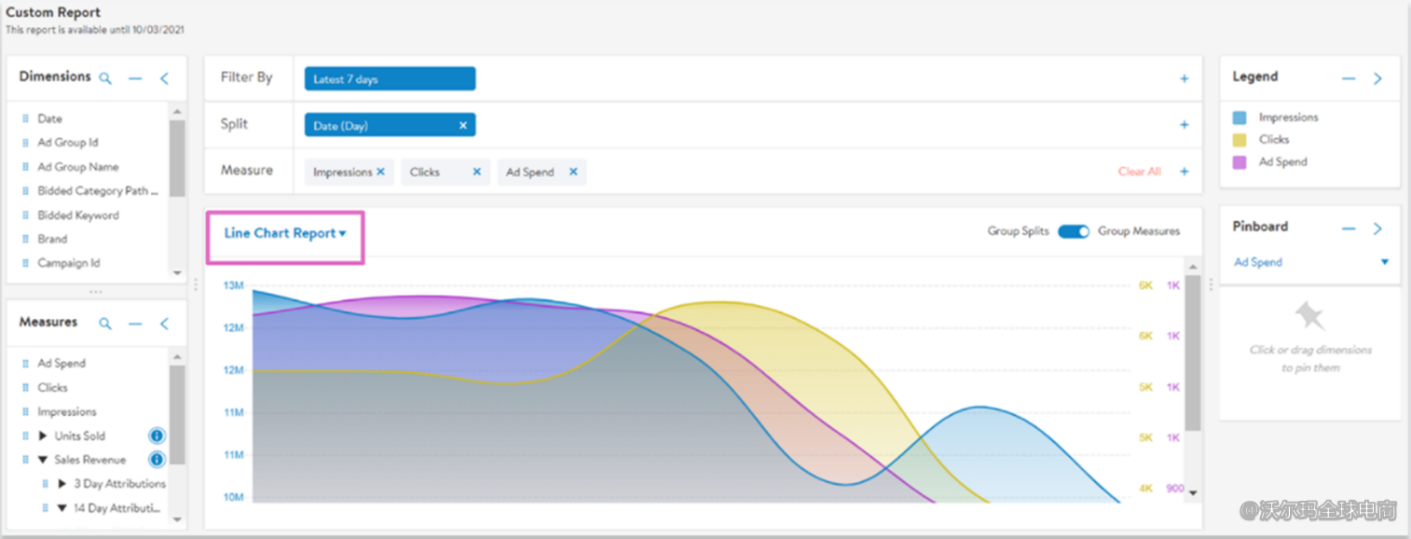Remove the Ad Spend measure chip
Viewport: 1411px width, 539px height.
pos(573,172)
